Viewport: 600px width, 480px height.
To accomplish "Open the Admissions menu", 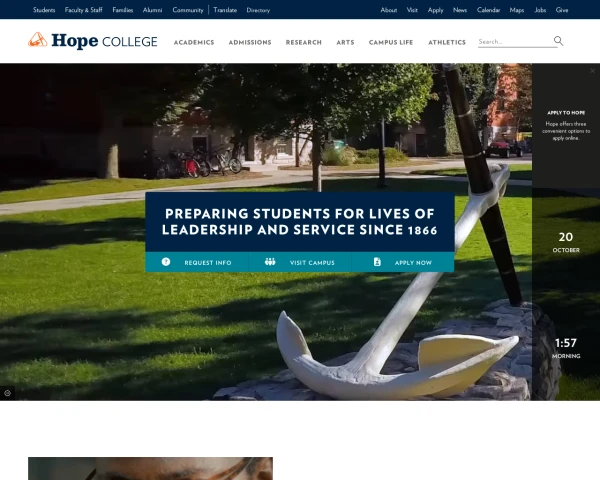I will pos(250,42).
